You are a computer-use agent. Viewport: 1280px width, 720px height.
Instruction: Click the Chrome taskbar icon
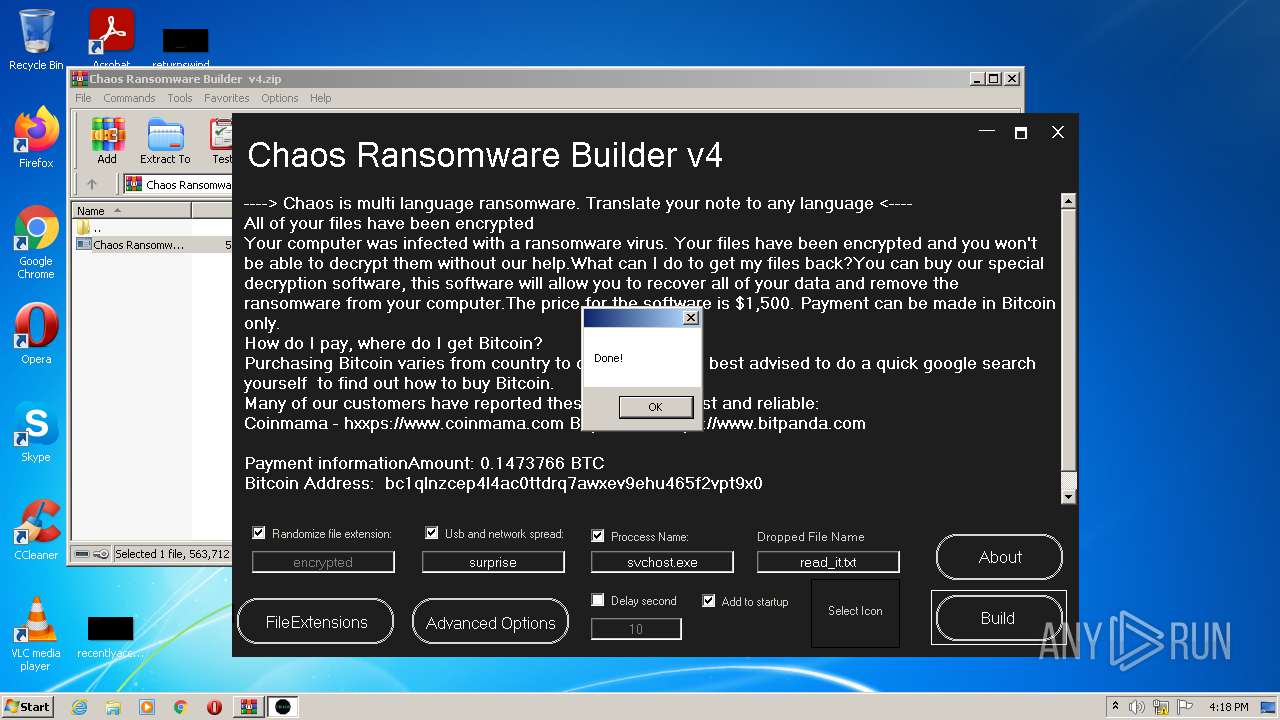[x=181, y=707]
